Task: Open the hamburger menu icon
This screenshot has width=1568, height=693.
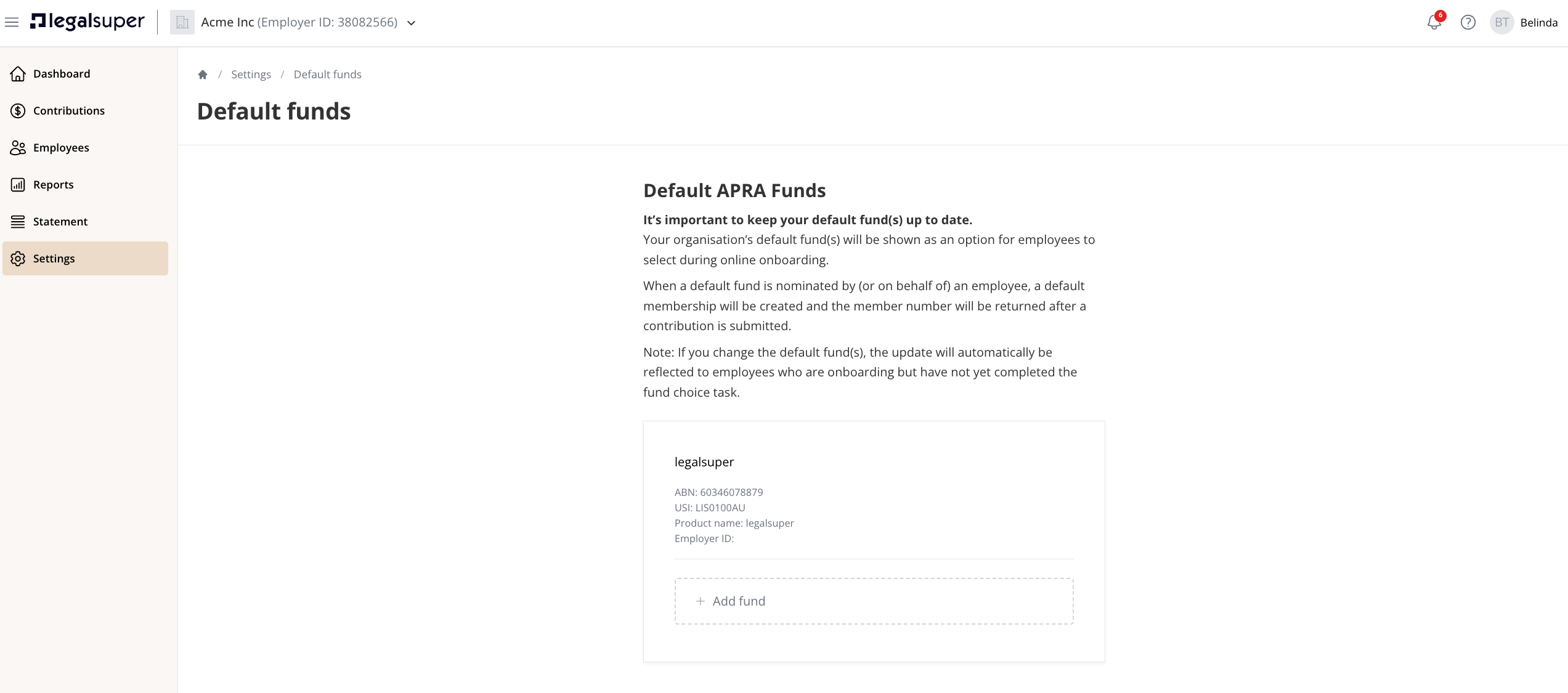Action: click(x=12, y=23)
